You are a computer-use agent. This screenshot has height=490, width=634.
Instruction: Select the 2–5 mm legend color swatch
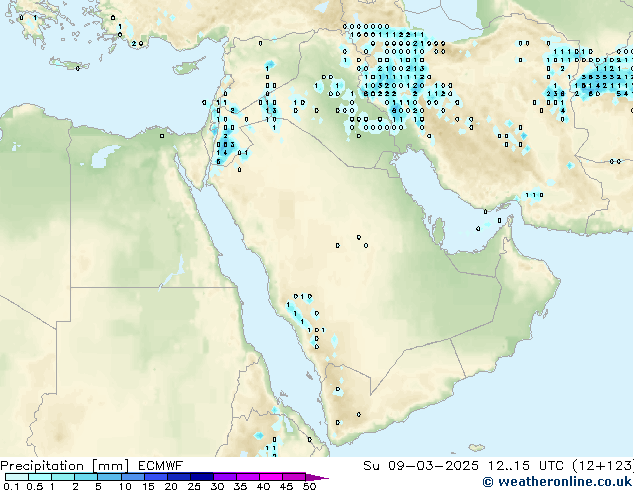pyautogui.click(x=86, y=477)
